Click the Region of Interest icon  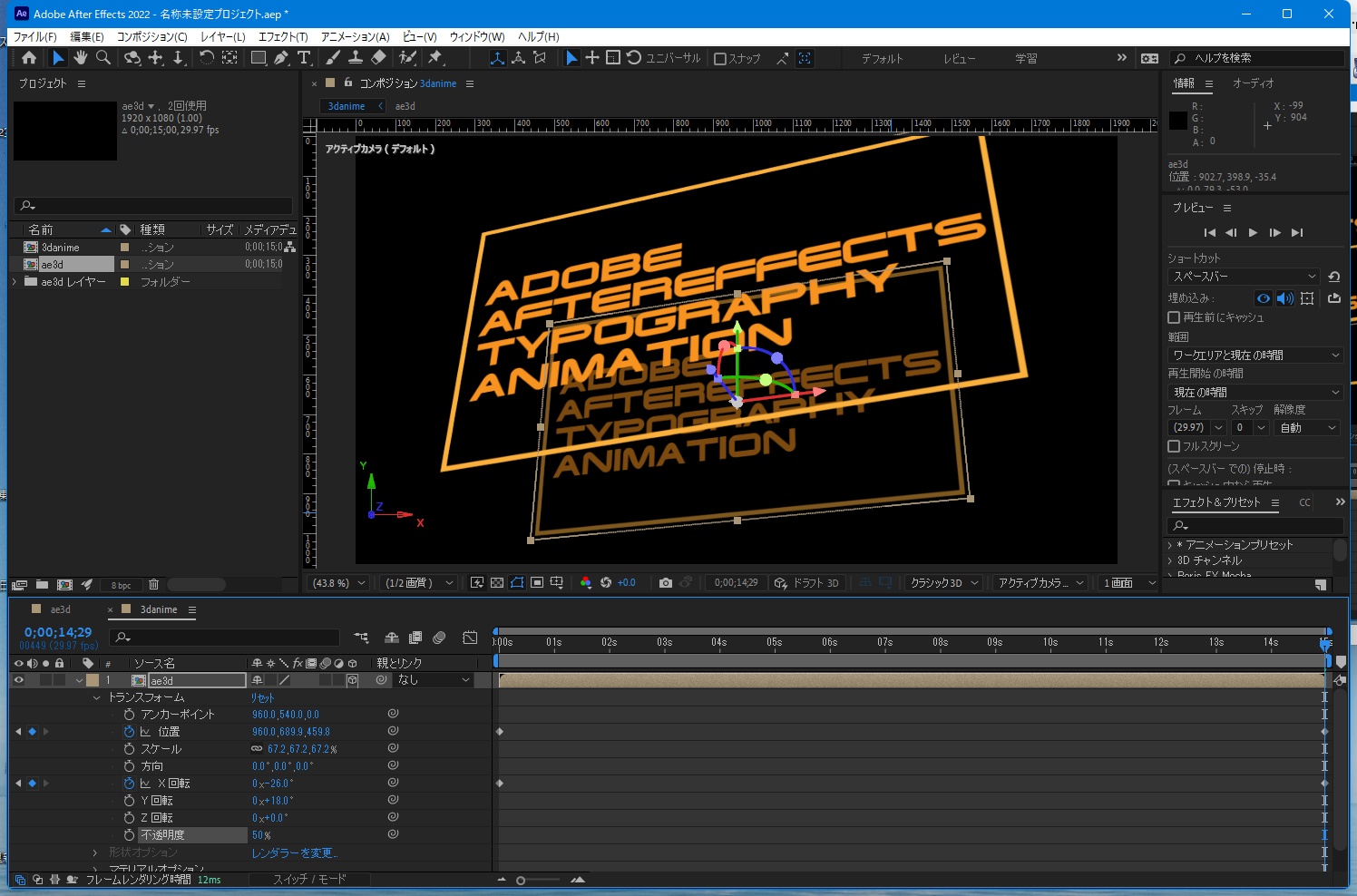pyautogui.click(x=537, y=583)
